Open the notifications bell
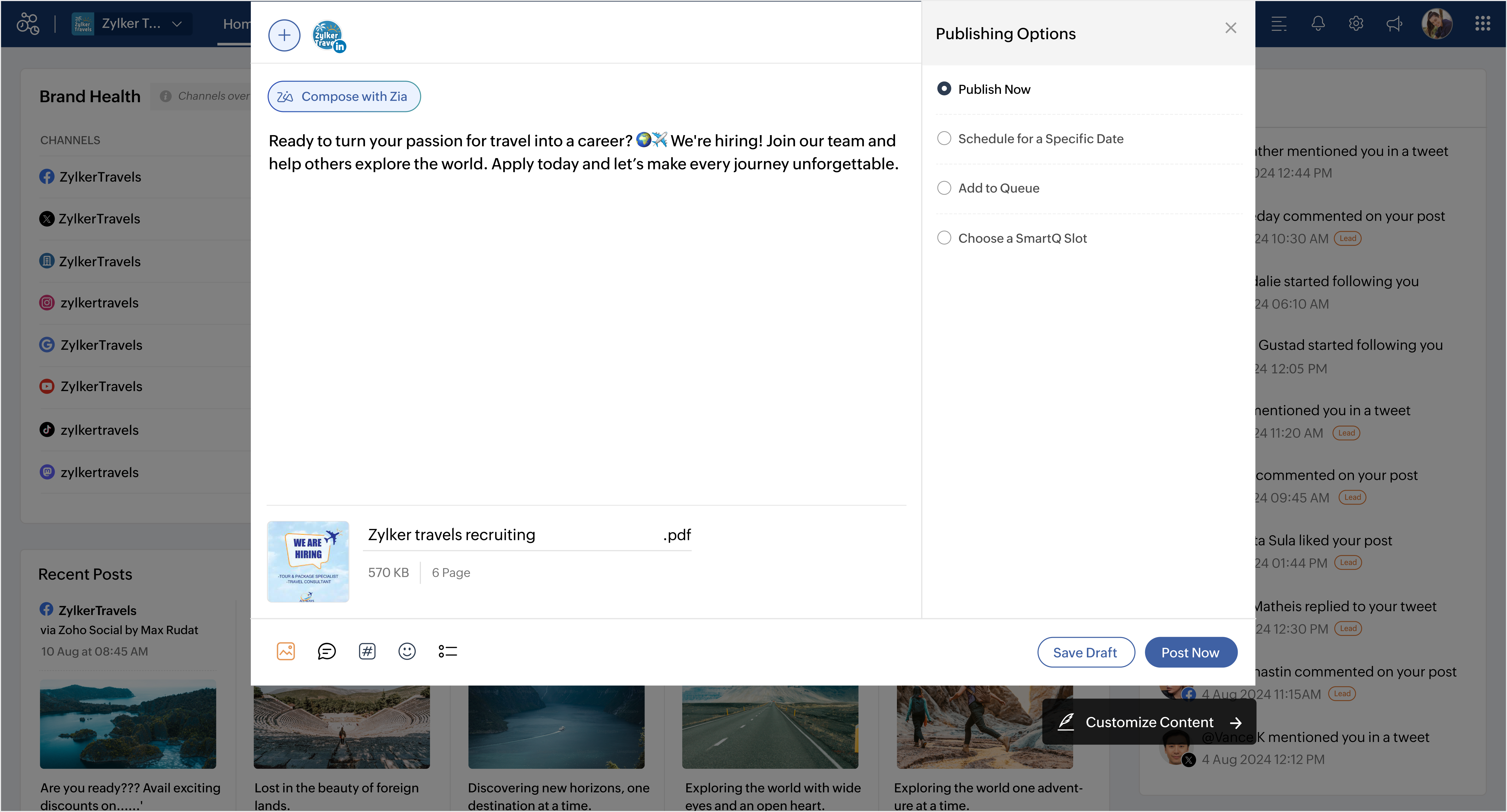This screenshot has width=1507, height=812. 1318,24
